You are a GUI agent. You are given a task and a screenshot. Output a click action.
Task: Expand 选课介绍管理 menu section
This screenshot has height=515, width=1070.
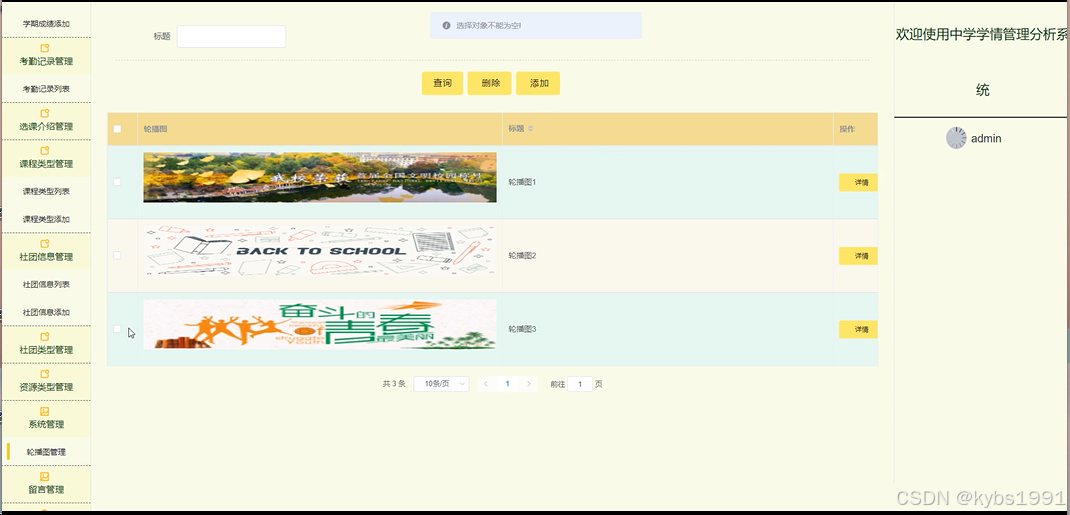[46, 120]
